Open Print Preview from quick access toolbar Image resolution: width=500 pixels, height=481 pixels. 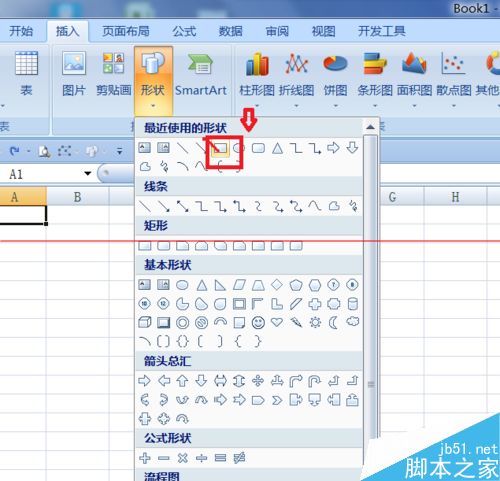pyautogui.click(x=44, y=151)
